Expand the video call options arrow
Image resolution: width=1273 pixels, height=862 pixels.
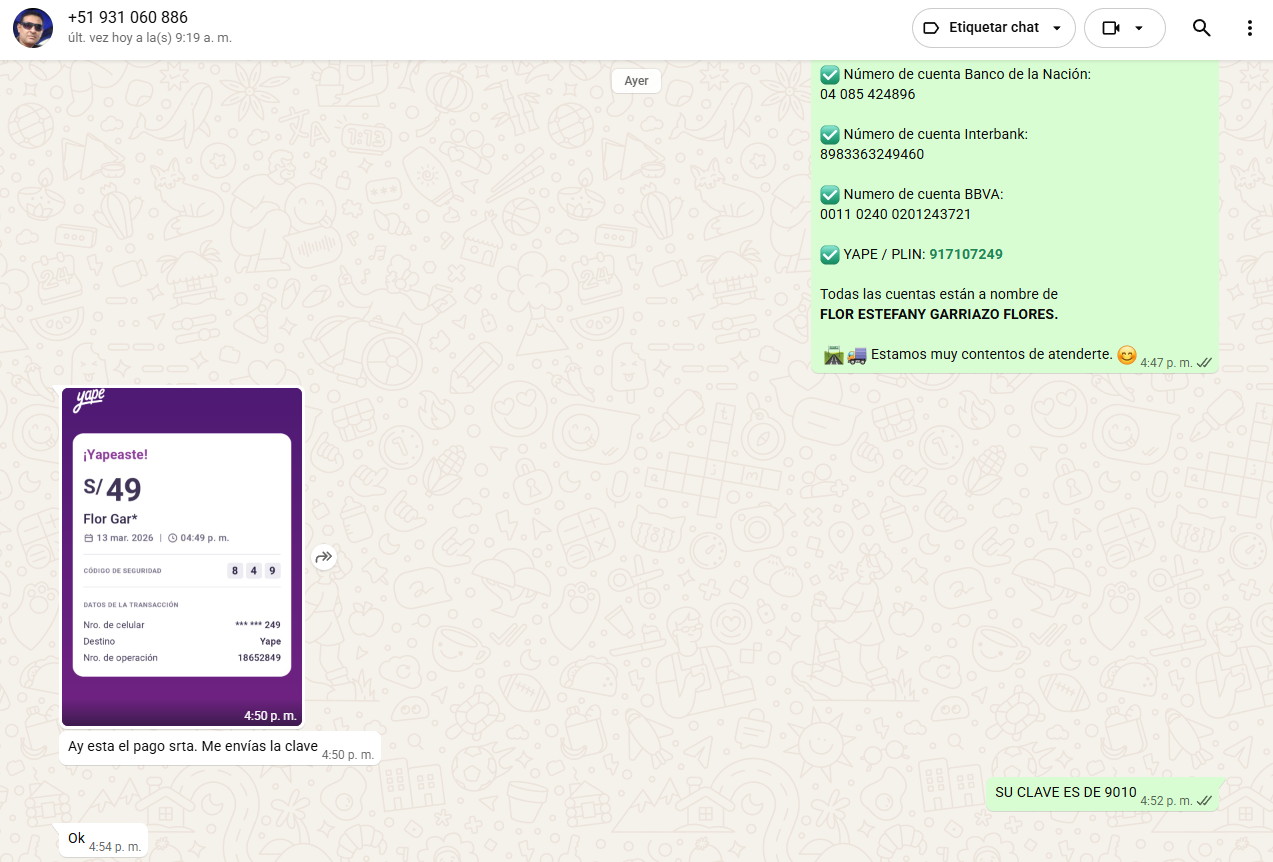click(x=1138, y=28)
